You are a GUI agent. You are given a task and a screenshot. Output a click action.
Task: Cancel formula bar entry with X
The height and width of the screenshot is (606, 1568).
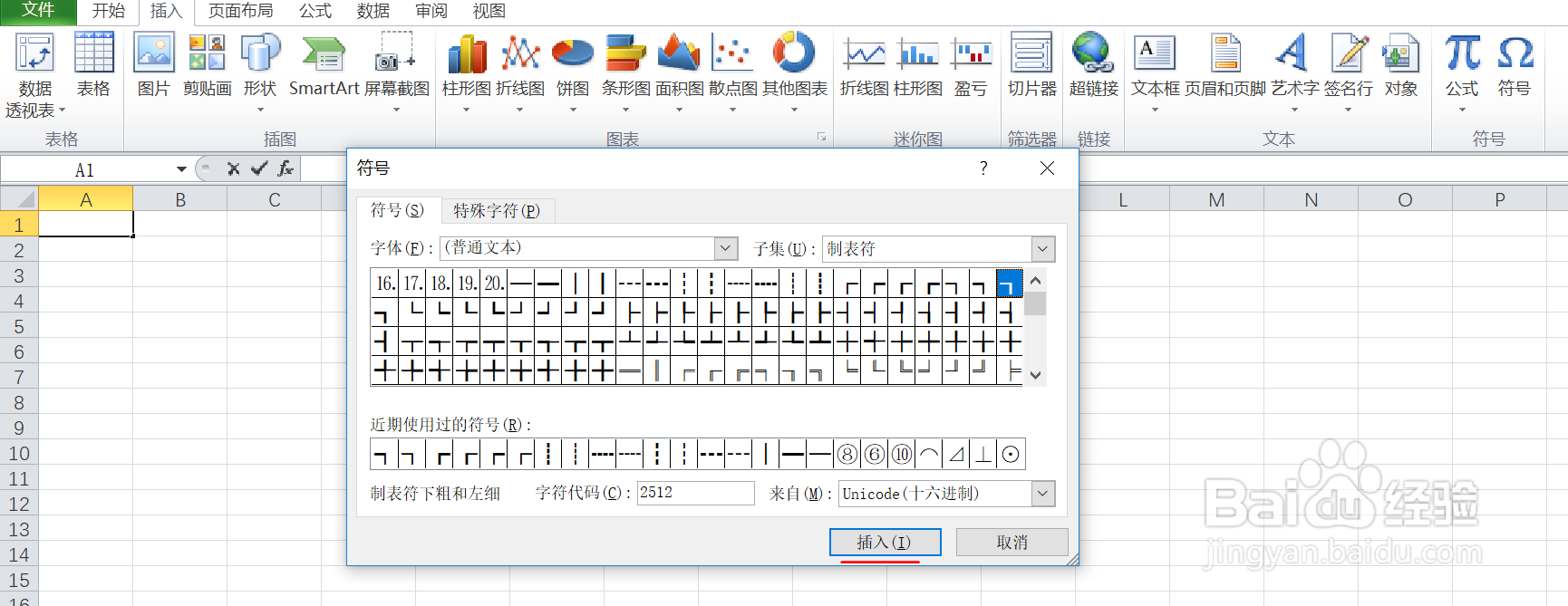pos(233,168)
